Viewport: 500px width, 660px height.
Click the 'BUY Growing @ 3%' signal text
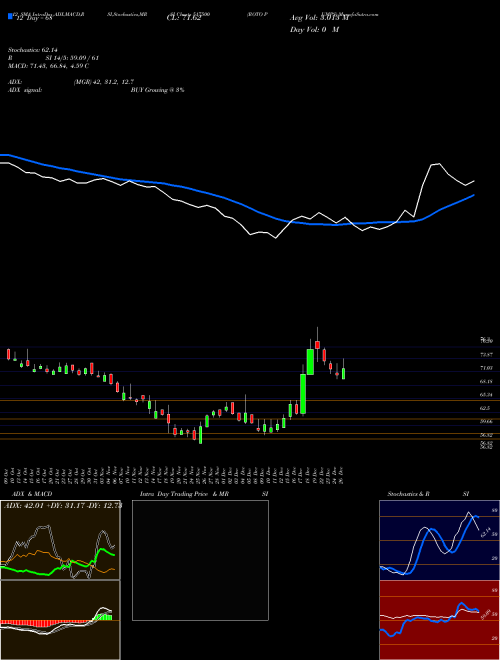click(157, 90)
